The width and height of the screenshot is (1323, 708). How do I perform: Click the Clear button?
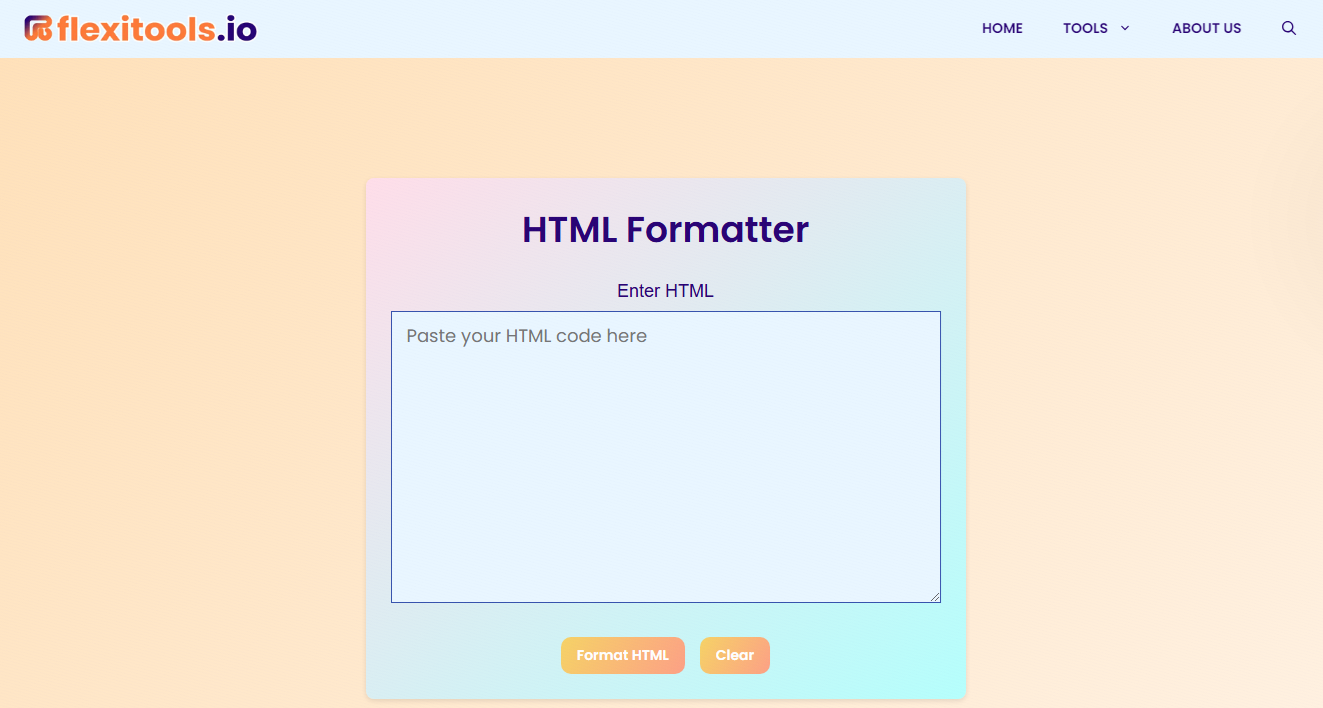(735, 655)
